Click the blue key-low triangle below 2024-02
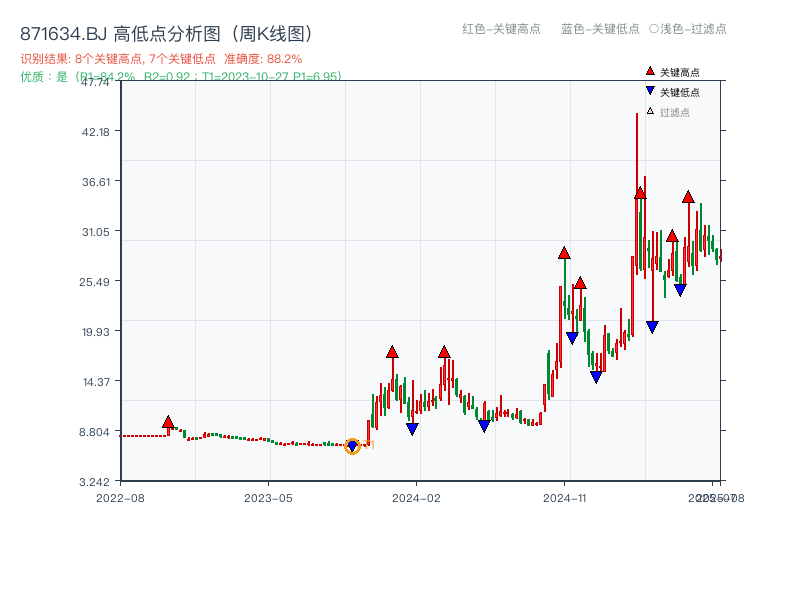Screen dimensions: 800x600 click(411, 430)
